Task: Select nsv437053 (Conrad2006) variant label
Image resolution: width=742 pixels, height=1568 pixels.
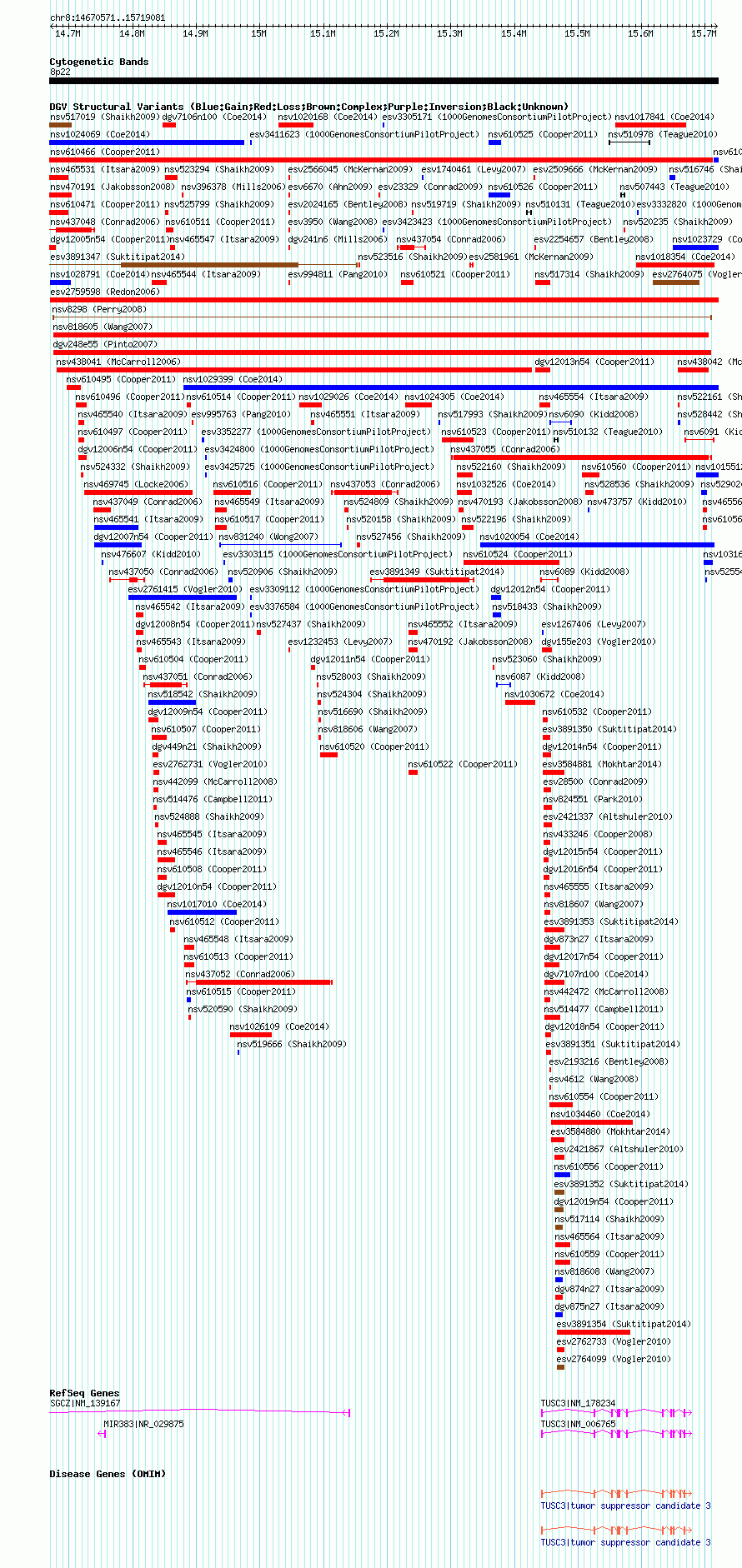Action: point(385,484)
